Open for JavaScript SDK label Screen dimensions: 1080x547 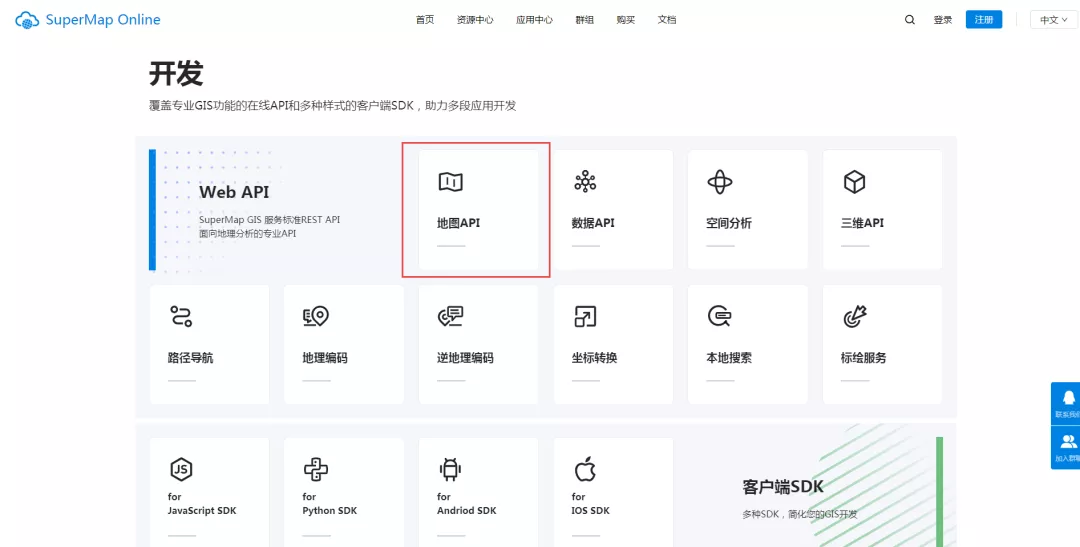coord(202,504)
